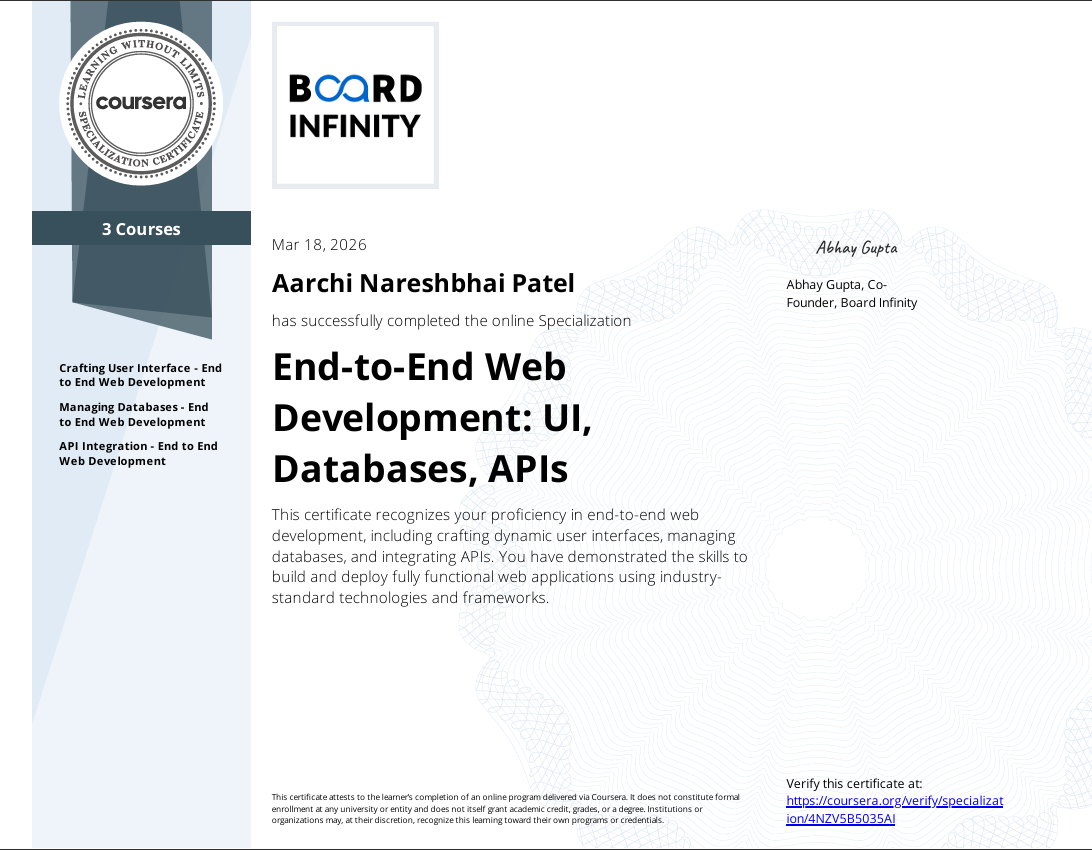
Task: Click the disclaimer text at the bottom
Action: 505,807
